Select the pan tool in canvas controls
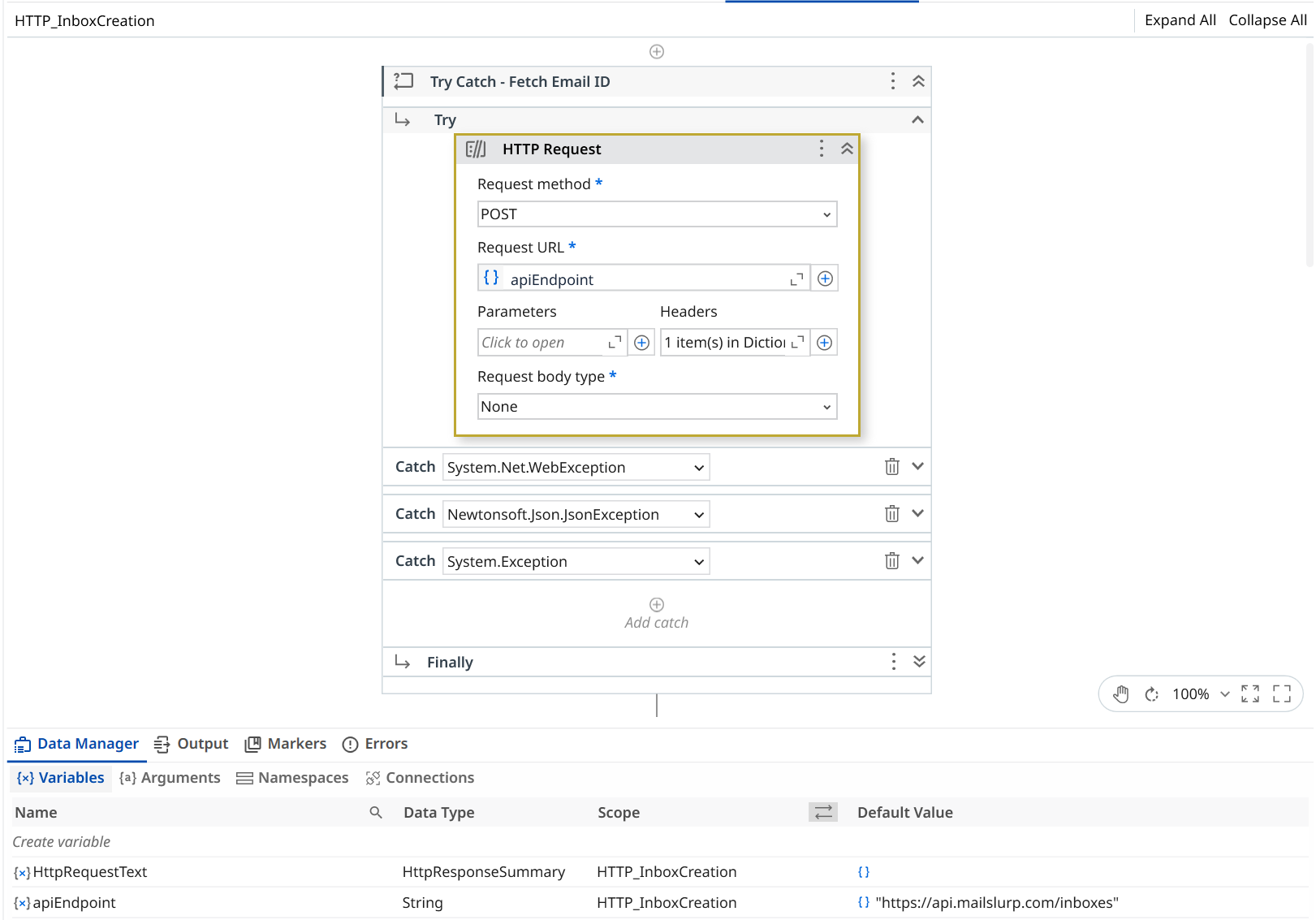The width and height of the screenshot is (1316, 920). pos(1121,694)
